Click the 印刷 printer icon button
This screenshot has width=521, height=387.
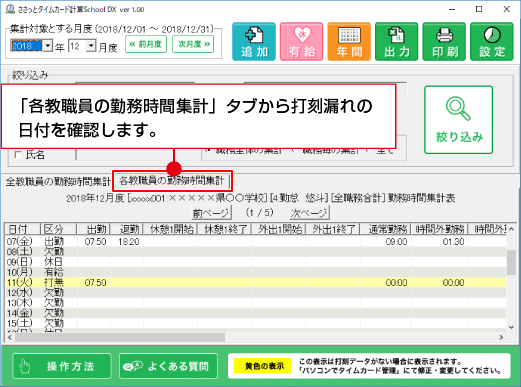[444, 42]
